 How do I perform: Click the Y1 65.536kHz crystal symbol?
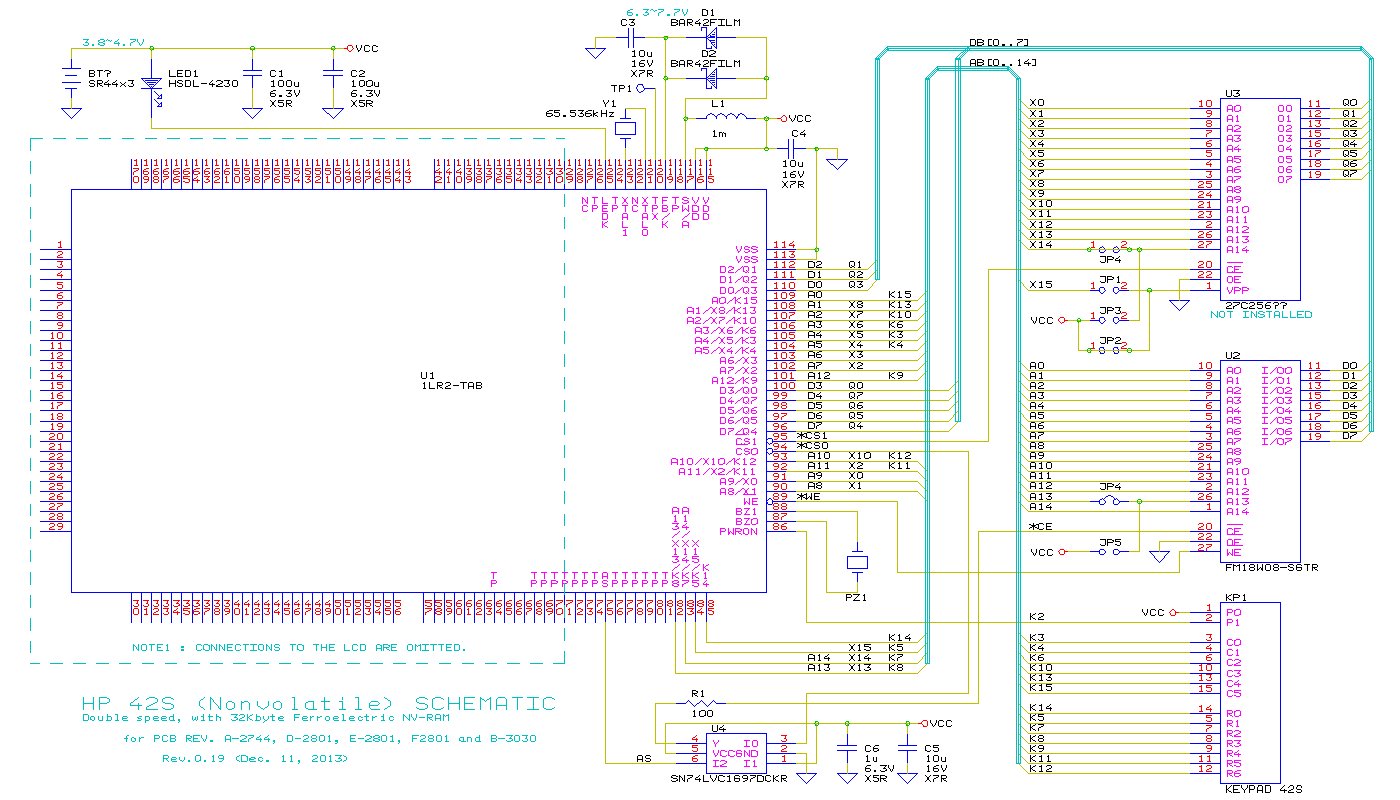(626, 127)
